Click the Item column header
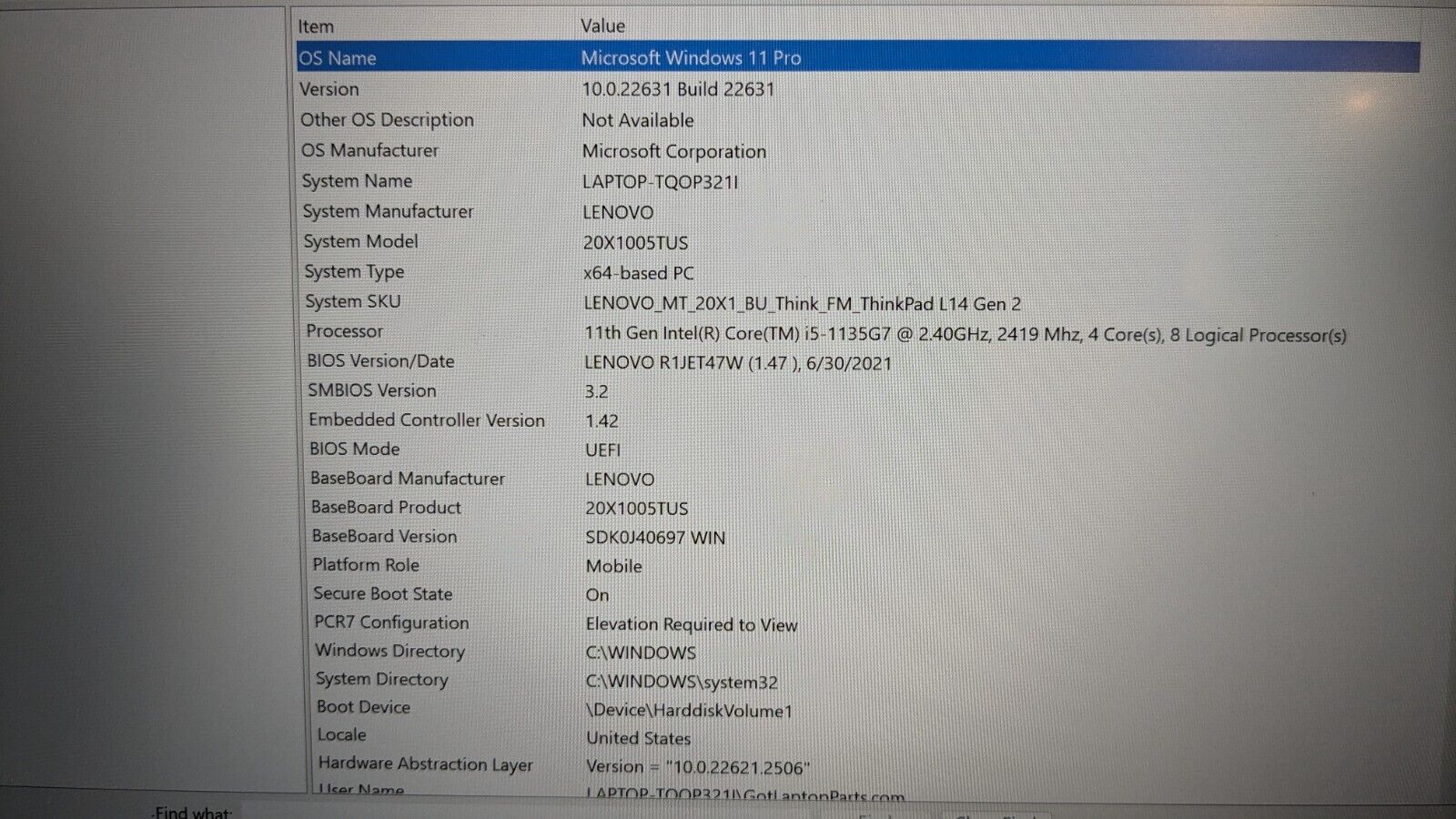Viewport: 1456px width, 819px height. [316, 26]
